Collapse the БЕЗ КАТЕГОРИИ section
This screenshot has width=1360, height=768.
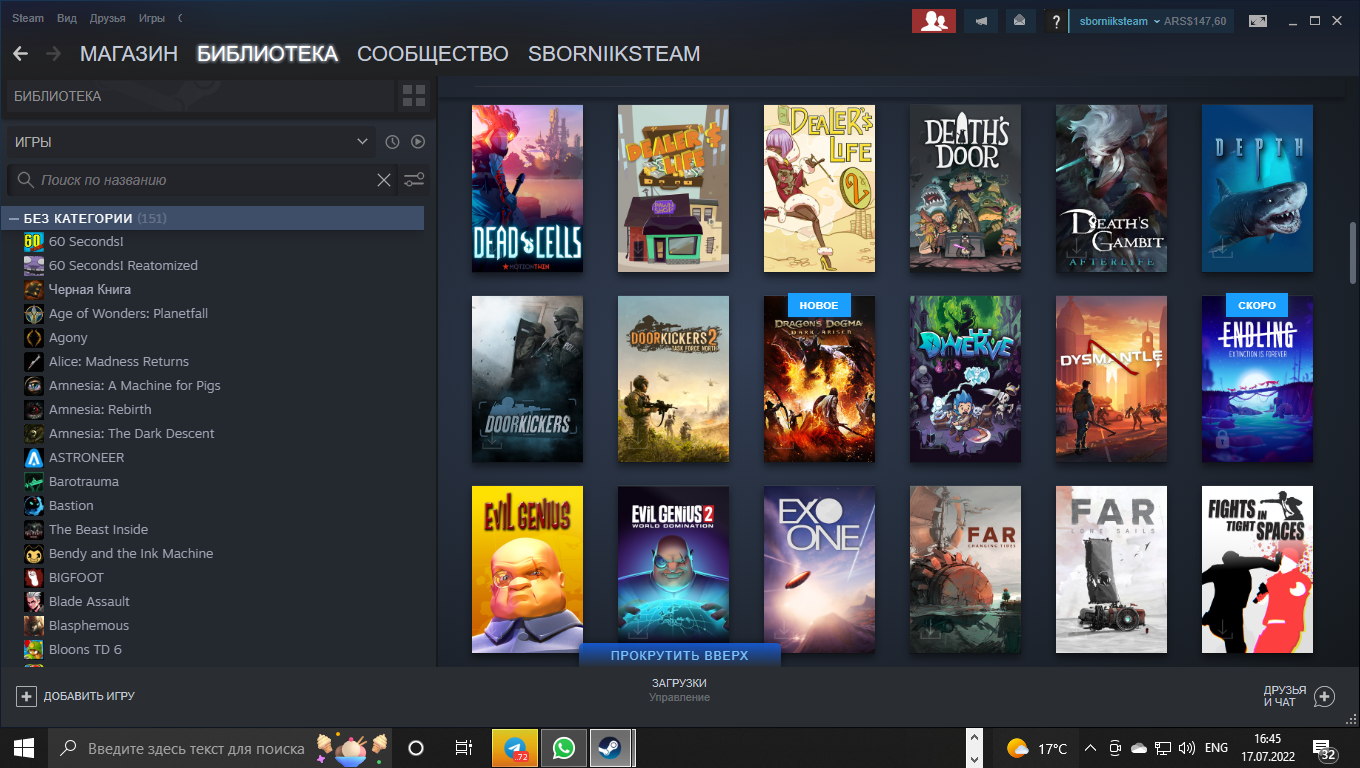pos(14,218)
